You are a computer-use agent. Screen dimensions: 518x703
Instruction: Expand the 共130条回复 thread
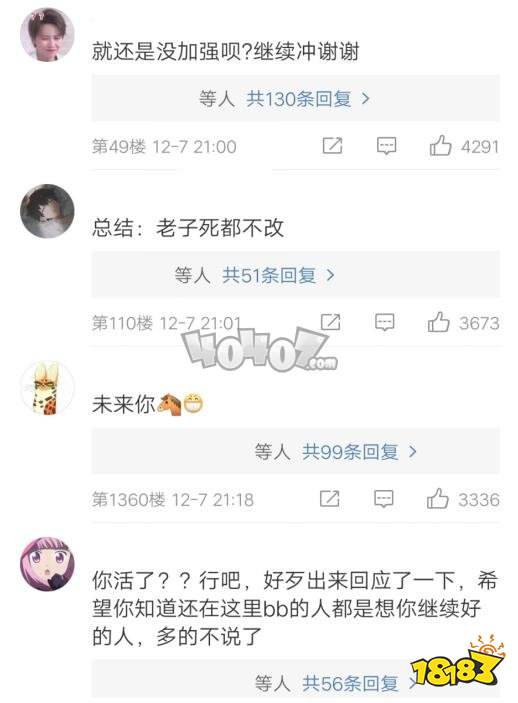click(307, 98)
